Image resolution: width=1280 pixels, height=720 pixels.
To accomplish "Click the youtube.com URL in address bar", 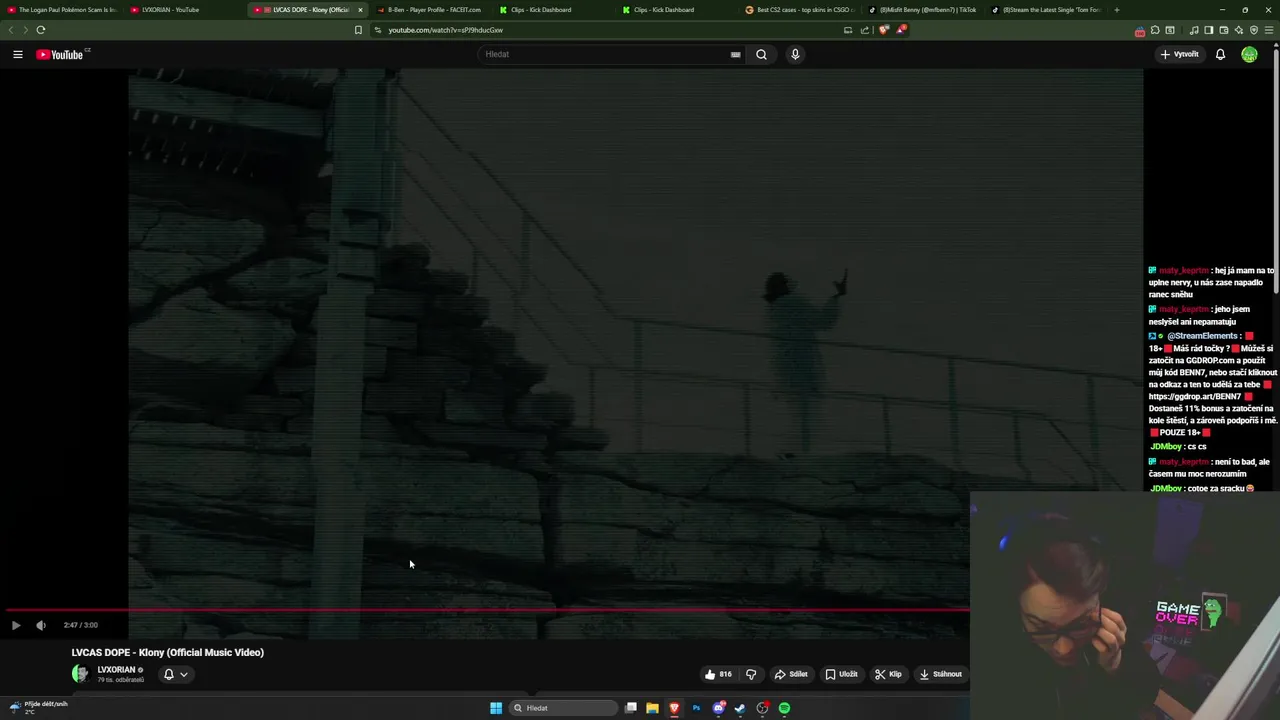I will 446,30.
